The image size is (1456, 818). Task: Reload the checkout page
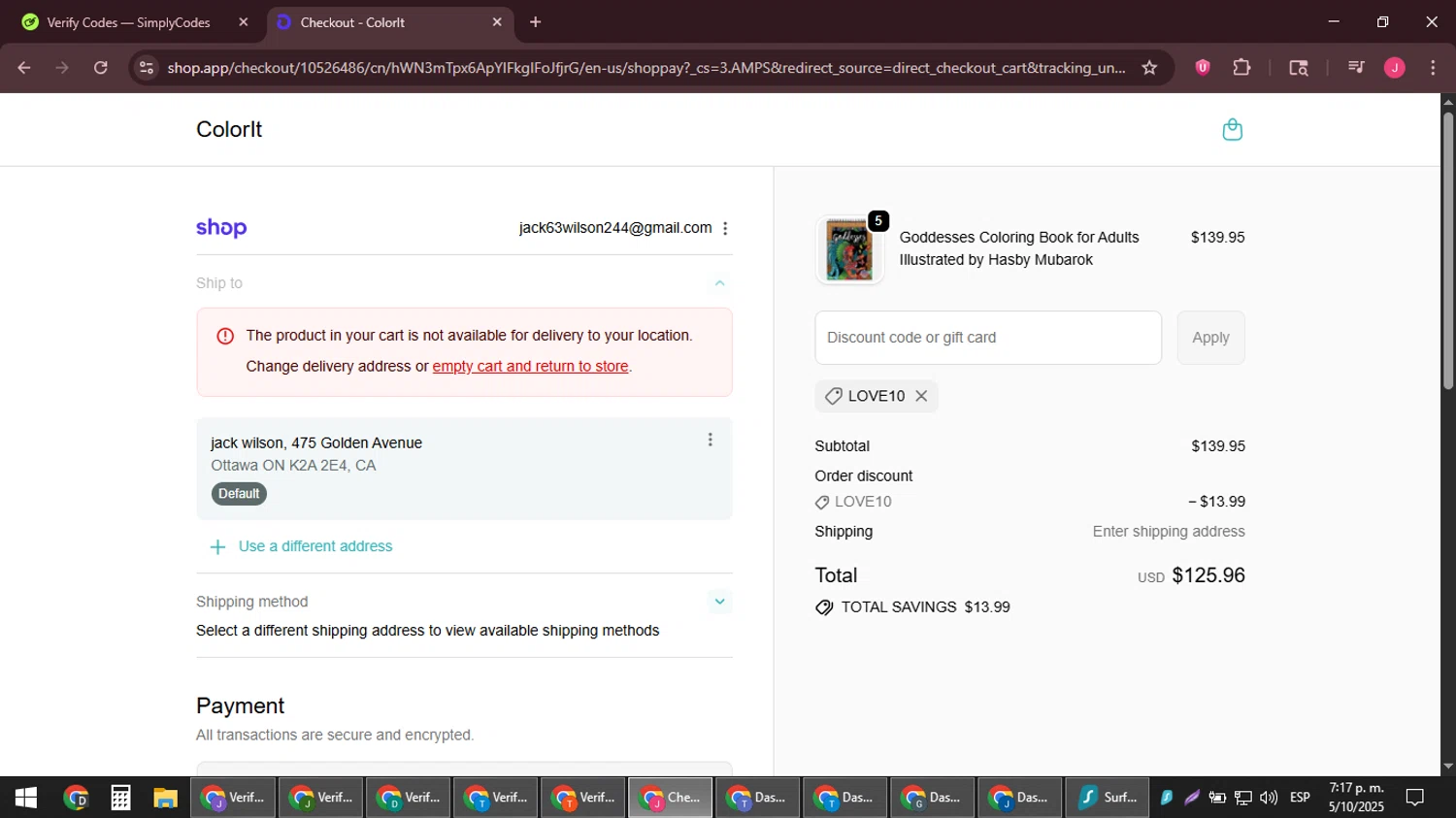(x=101, y=68)
